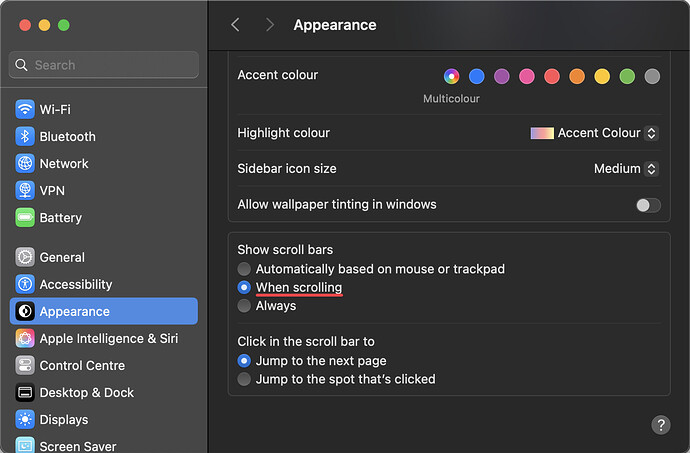Image resolution: width=690 pixels, height=453 pixels.
Task: Open the Displays icon in sidebar
Action: (x=25, y=419)
